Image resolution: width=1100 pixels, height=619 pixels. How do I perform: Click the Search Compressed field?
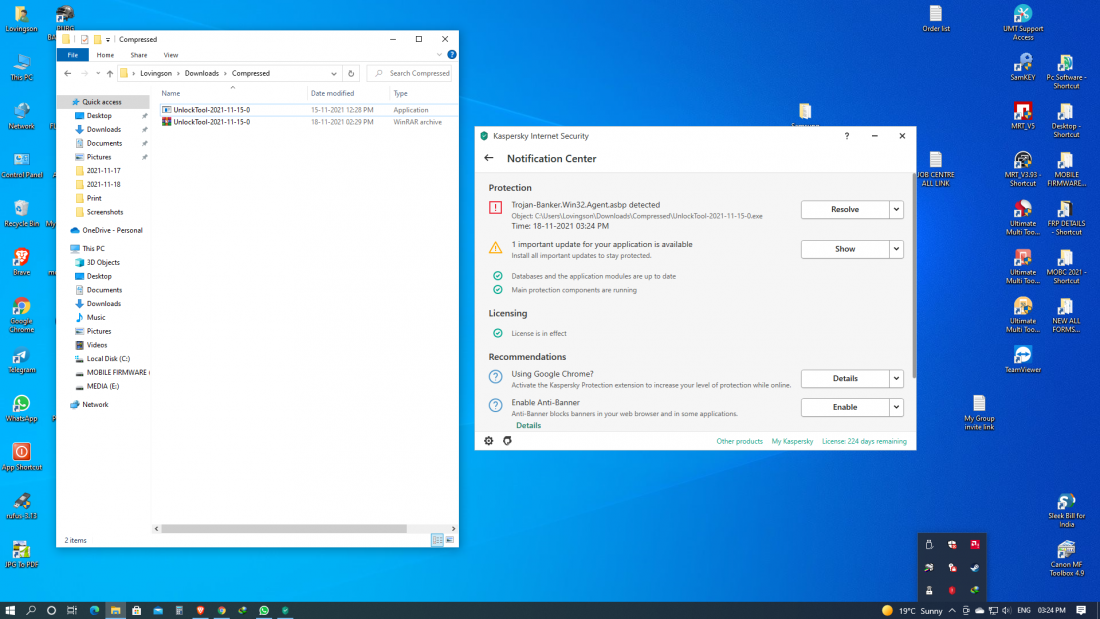pyautogui.click(x=410, y=73)
